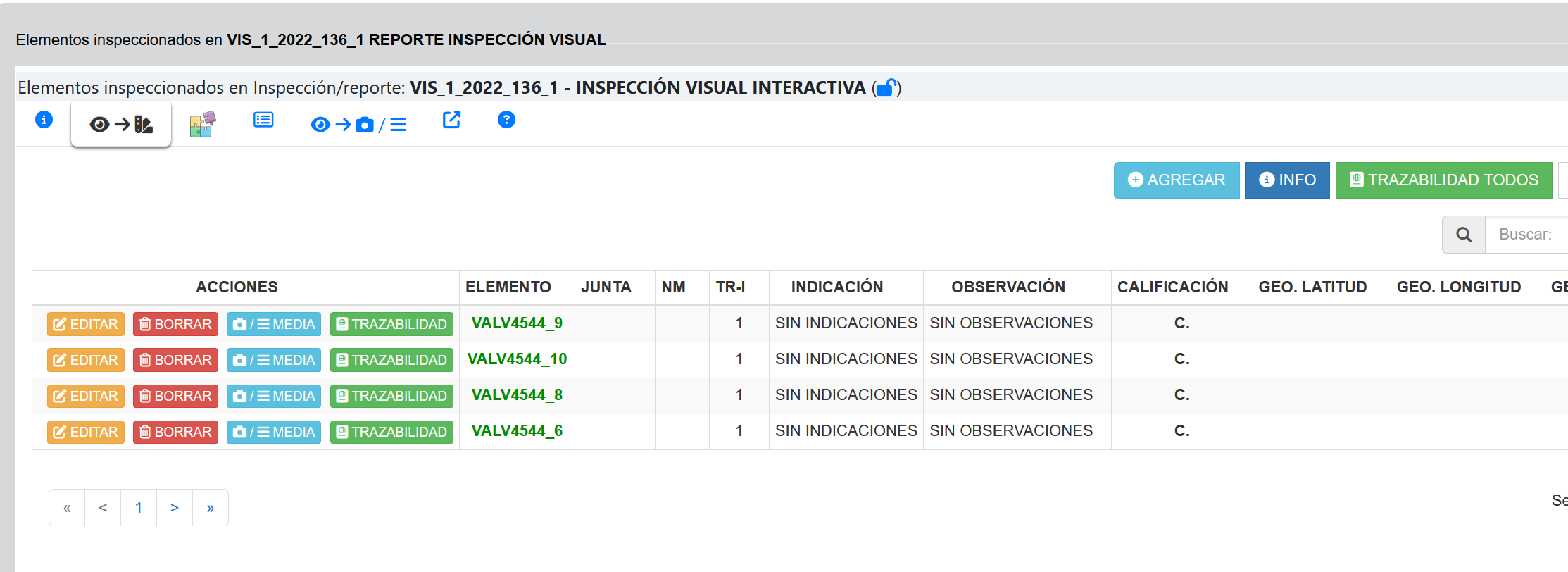Jump to last page with » button
1568x572 pixels.
211,508
